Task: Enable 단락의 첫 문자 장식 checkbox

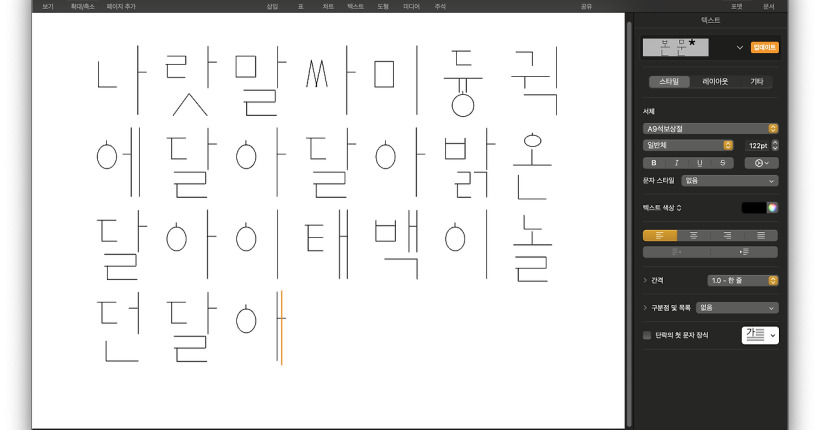Action: (x=647, y=335)
